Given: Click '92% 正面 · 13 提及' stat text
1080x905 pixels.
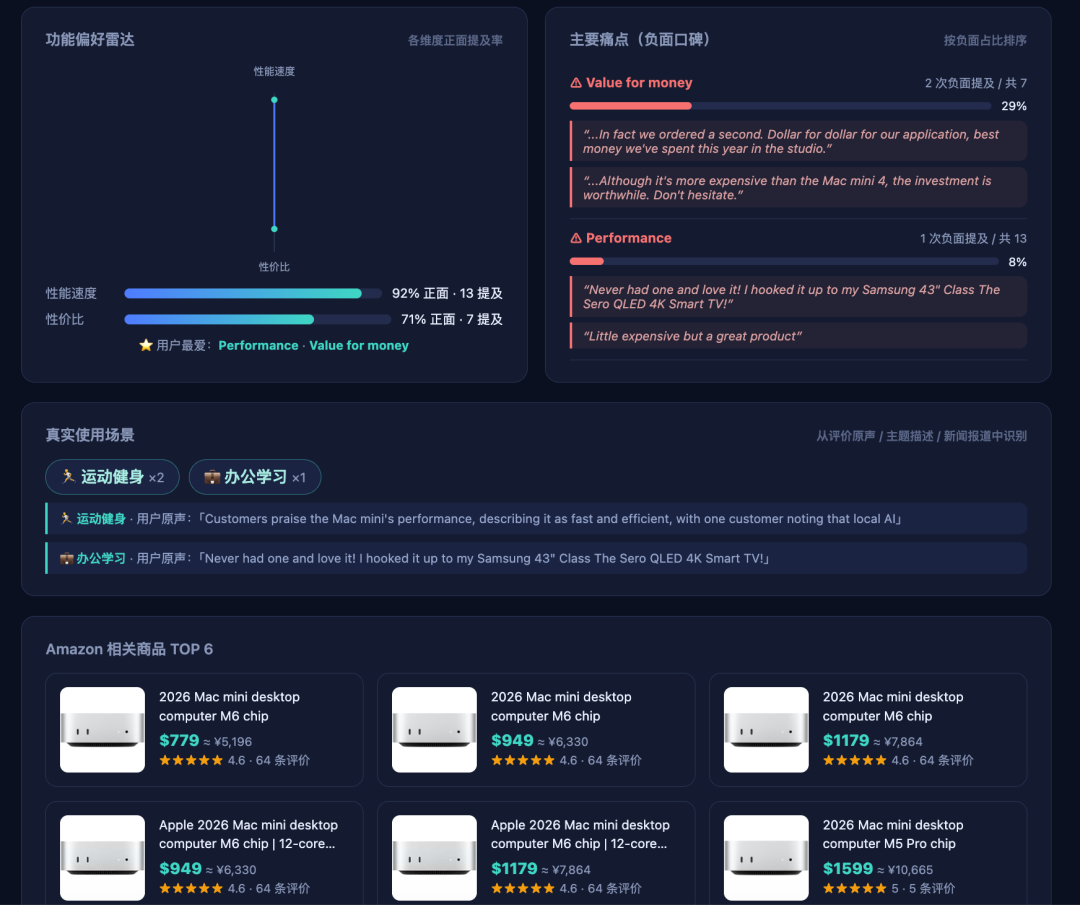Looking at the screenshot, I should tap(447, 293).
